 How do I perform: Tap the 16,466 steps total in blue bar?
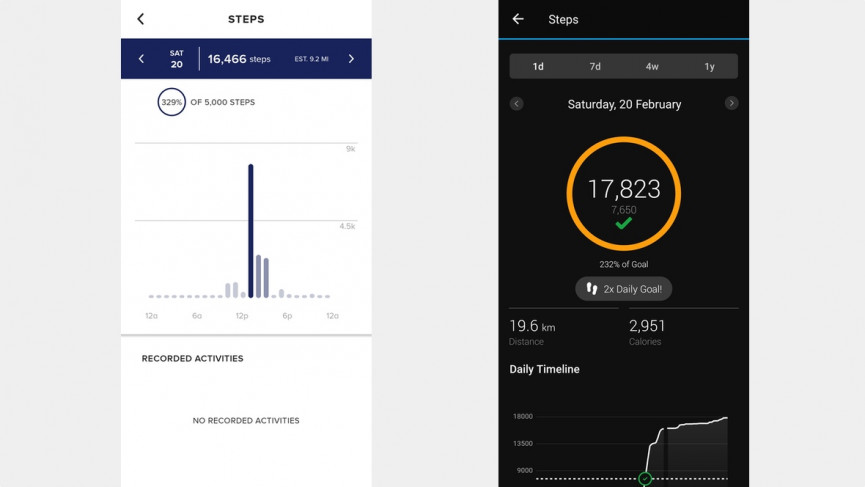click(x=238, y=59)
